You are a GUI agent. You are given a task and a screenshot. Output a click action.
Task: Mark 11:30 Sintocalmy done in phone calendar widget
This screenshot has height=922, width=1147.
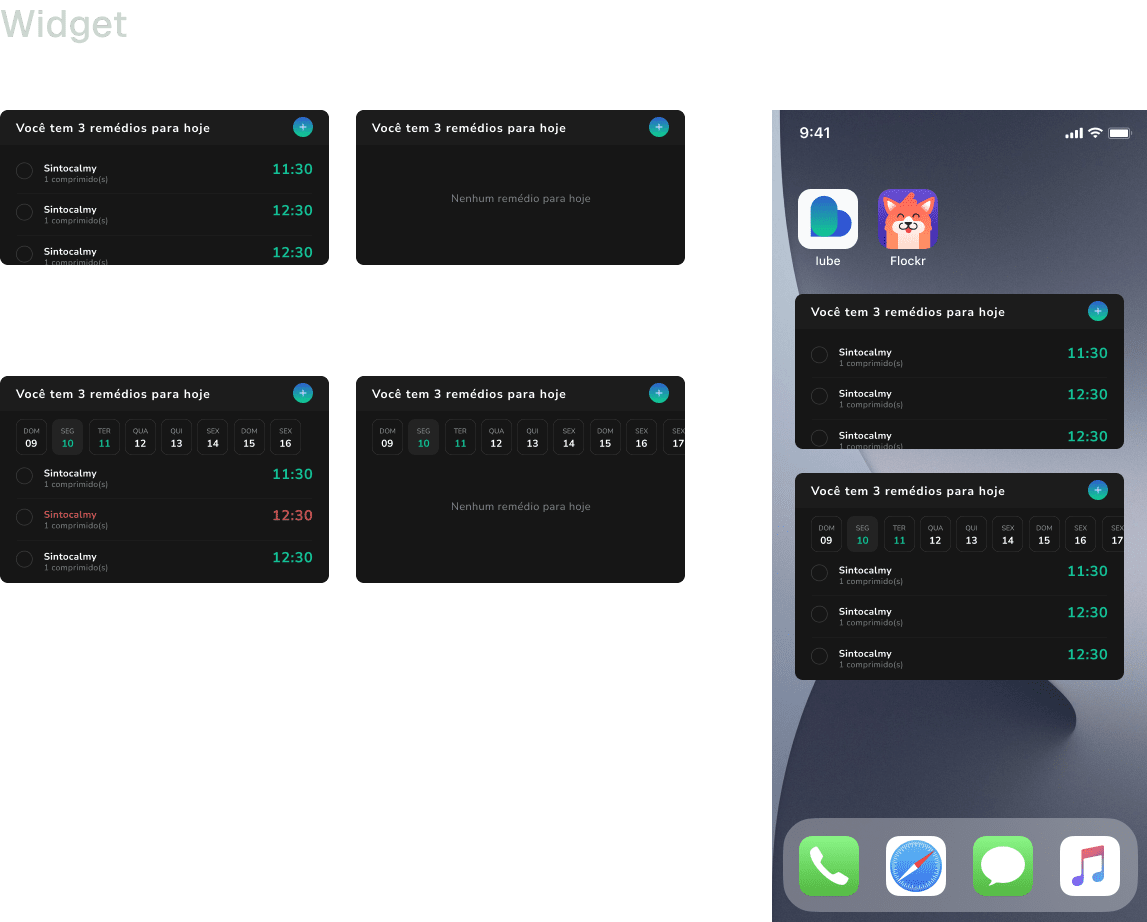coord(819,573)
